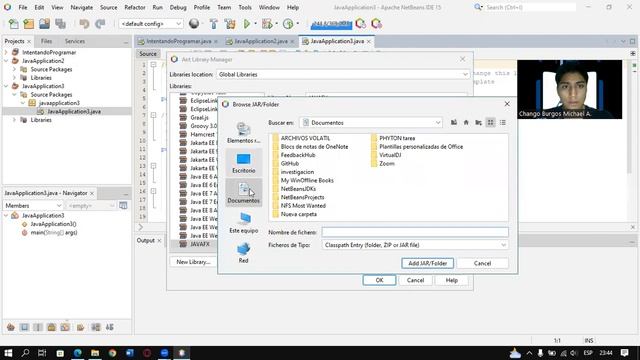Image resolution: width=640 pixels, height=360 pixels.
Task: Click the Home folder icon in the Browse dialog
Action: [466, 122]
